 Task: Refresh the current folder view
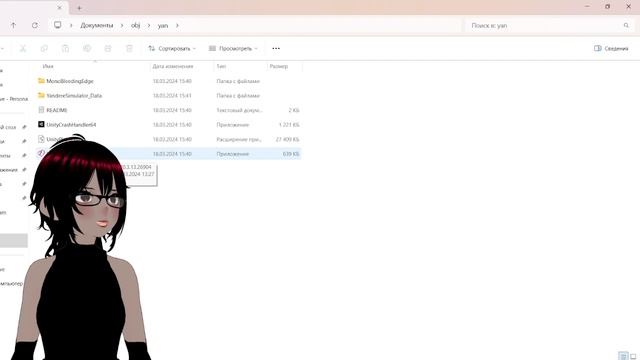click(35, 25)
